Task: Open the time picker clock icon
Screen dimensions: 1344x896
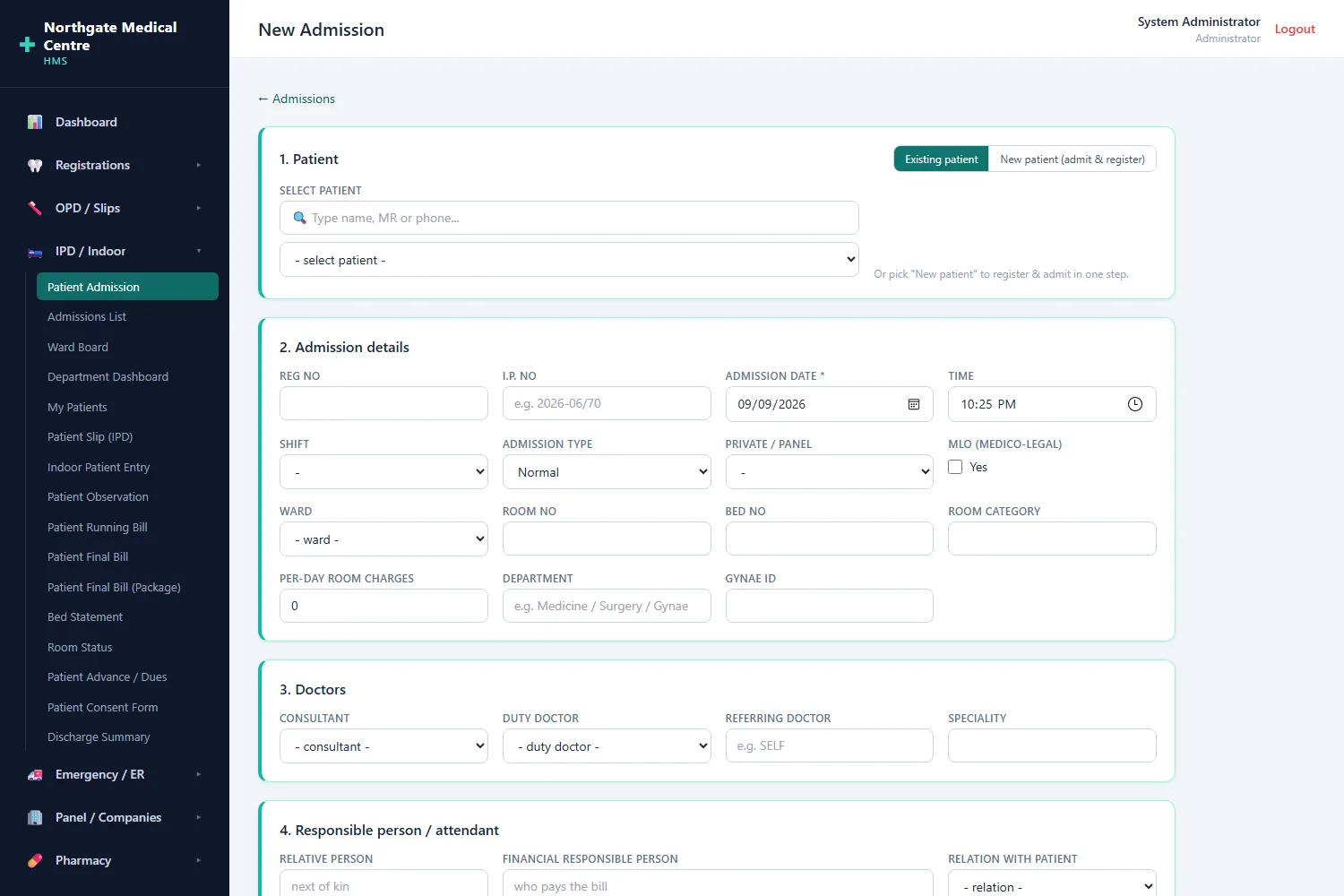Action: (1135, 404)
